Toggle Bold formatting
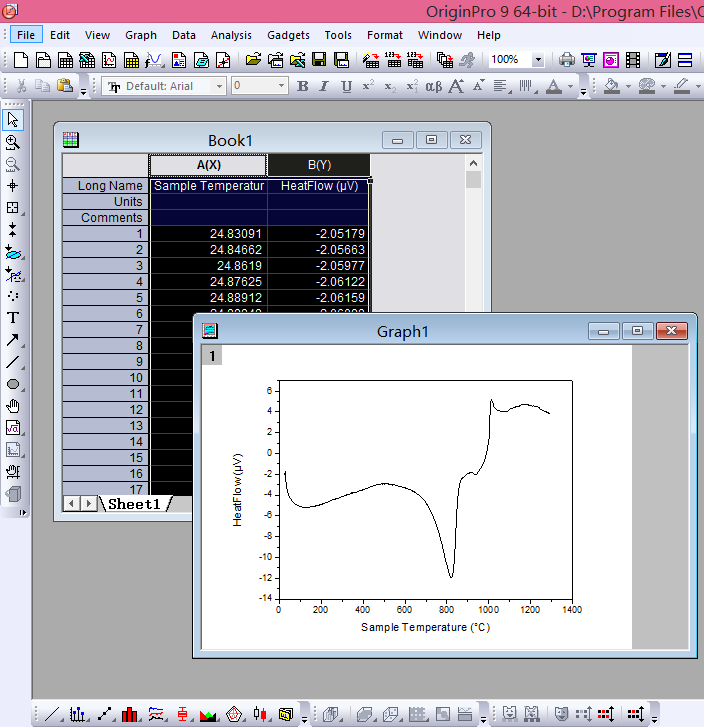The image size is (704, 727). point(302,86)
